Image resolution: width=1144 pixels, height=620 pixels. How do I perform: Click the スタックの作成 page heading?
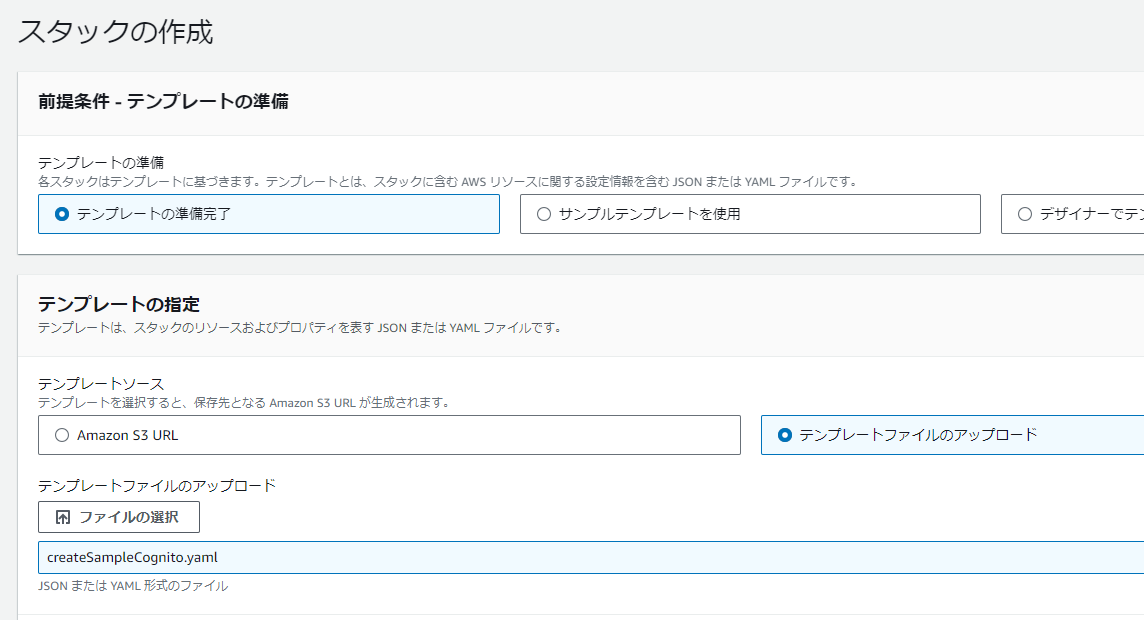pos(116,32)
